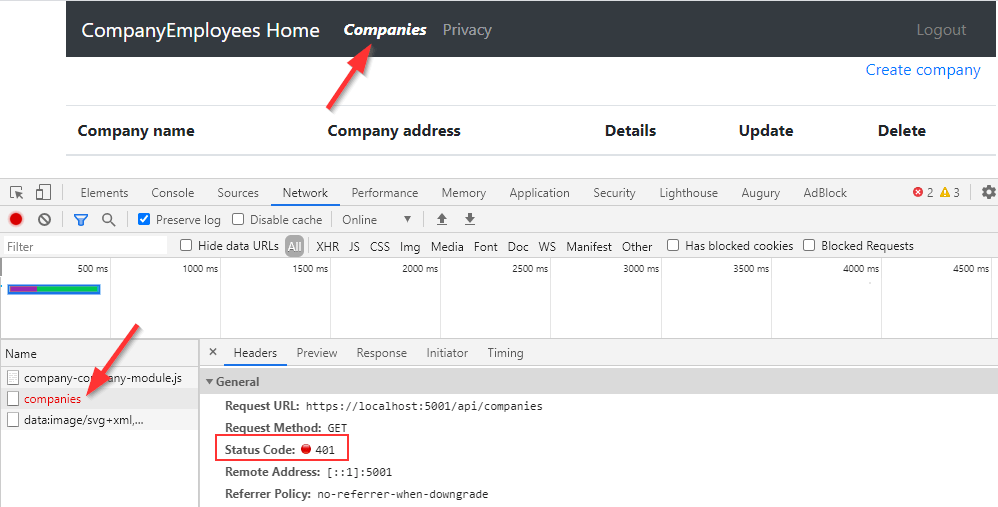The height and width of the screenshot is (507, 998).
Task: Filter requests by XHR type
Action: click(x=328, y=246)
